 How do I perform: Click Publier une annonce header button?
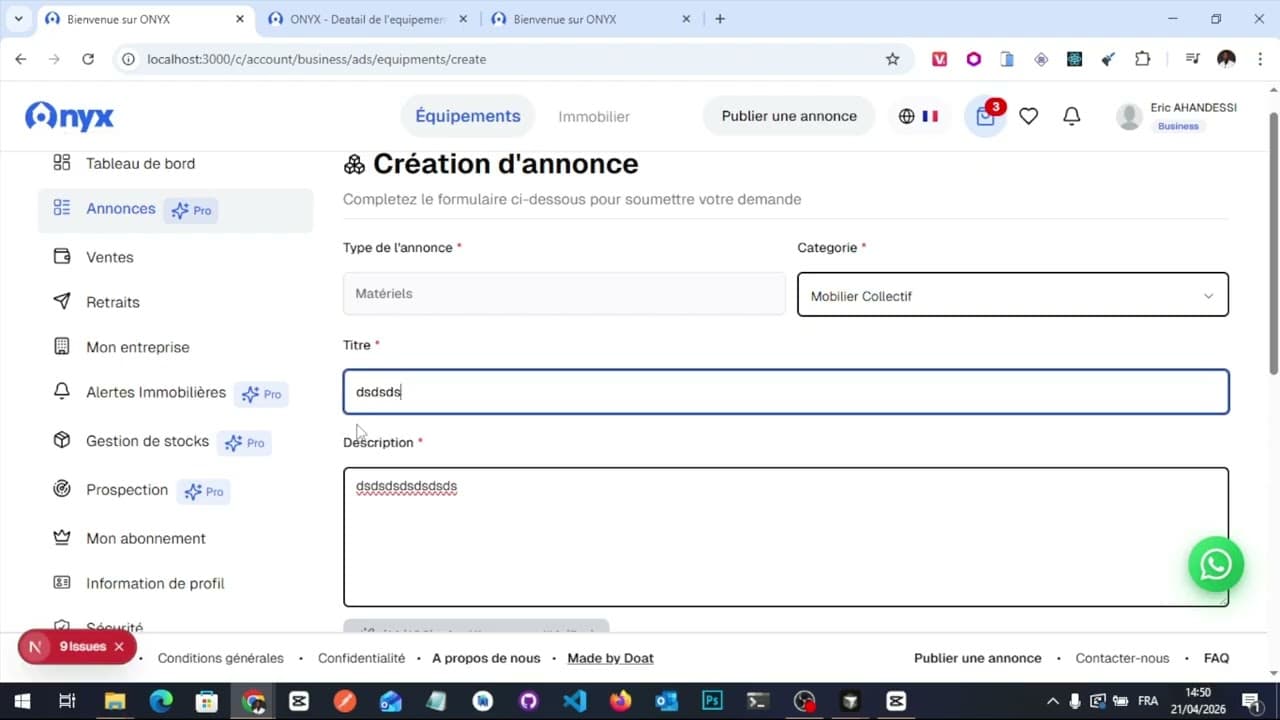pyautogui.click(x=789, y=116)
